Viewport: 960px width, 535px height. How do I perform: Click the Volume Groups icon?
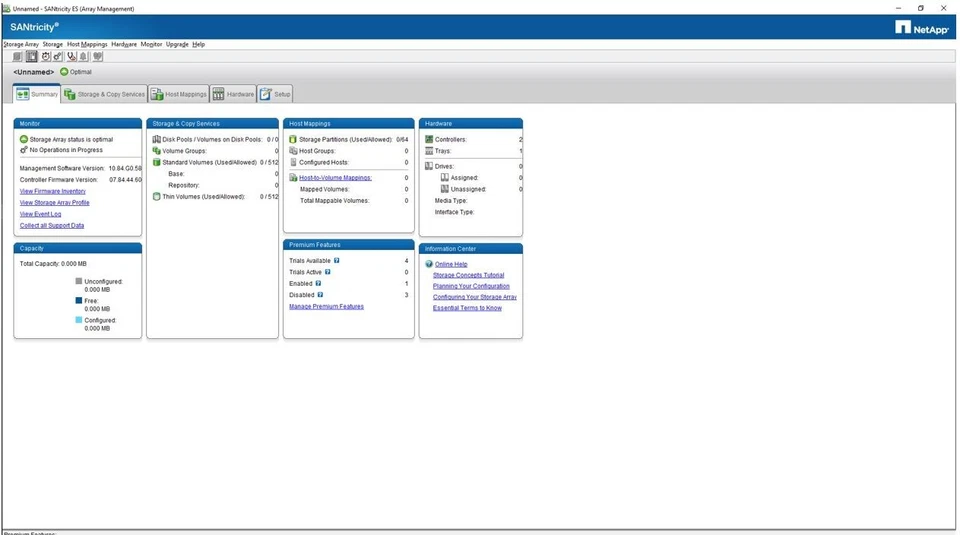[157, 151]
